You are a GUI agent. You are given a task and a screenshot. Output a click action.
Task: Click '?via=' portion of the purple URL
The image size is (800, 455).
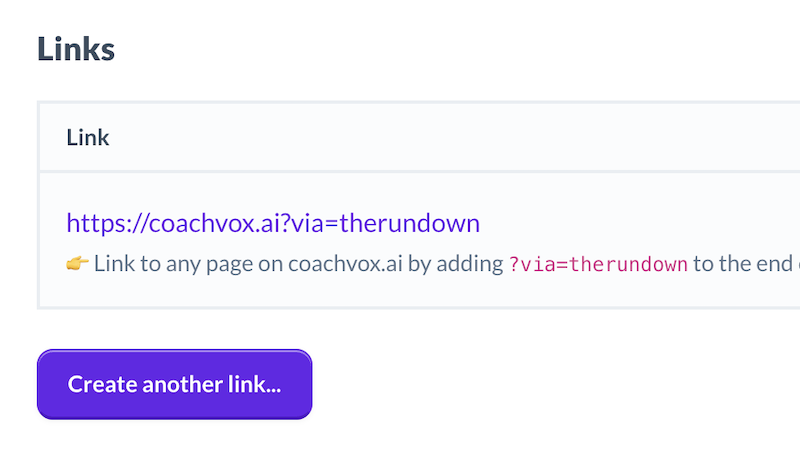click(309, 223)
